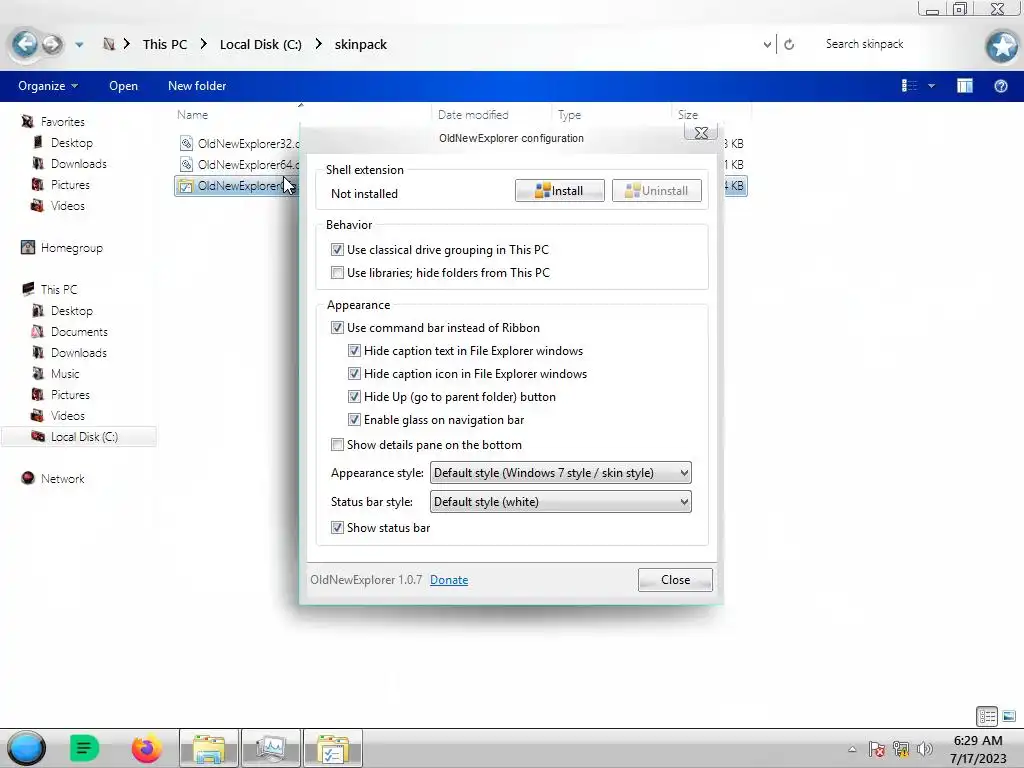This screenshot has height=768, width=1024.
Task: Select the OldNewExplorer32 file
Action: (x=239, y=143)
